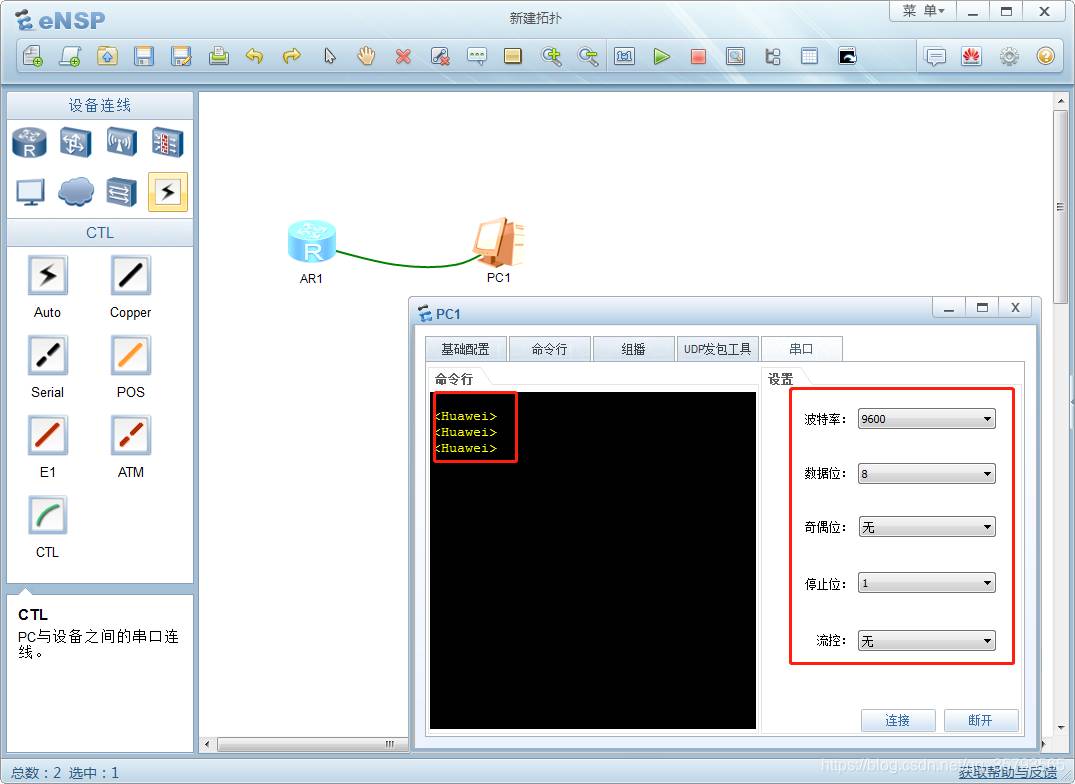Start devices with green play button
Viewport: 1075px width, 784px height.
tap(662, 56)
